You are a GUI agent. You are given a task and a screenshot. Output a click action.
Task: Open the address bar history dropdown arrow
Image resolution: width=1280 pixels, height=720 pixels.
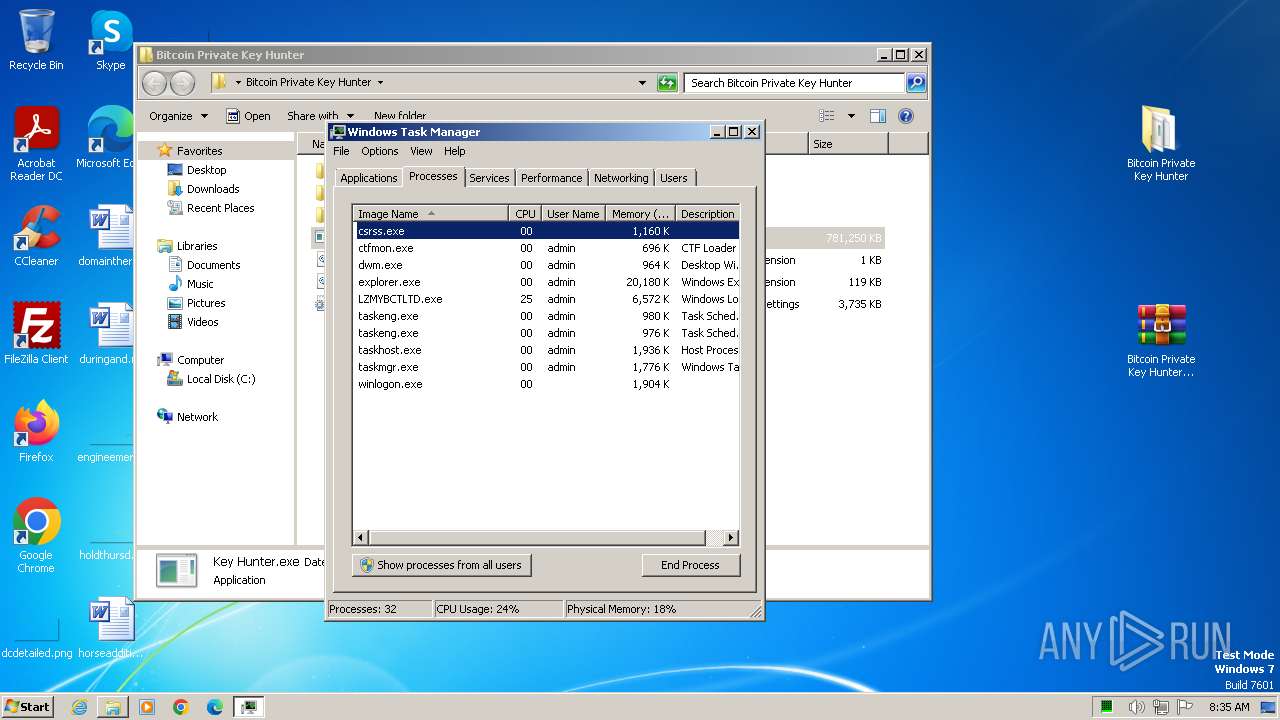pos(642,83)
